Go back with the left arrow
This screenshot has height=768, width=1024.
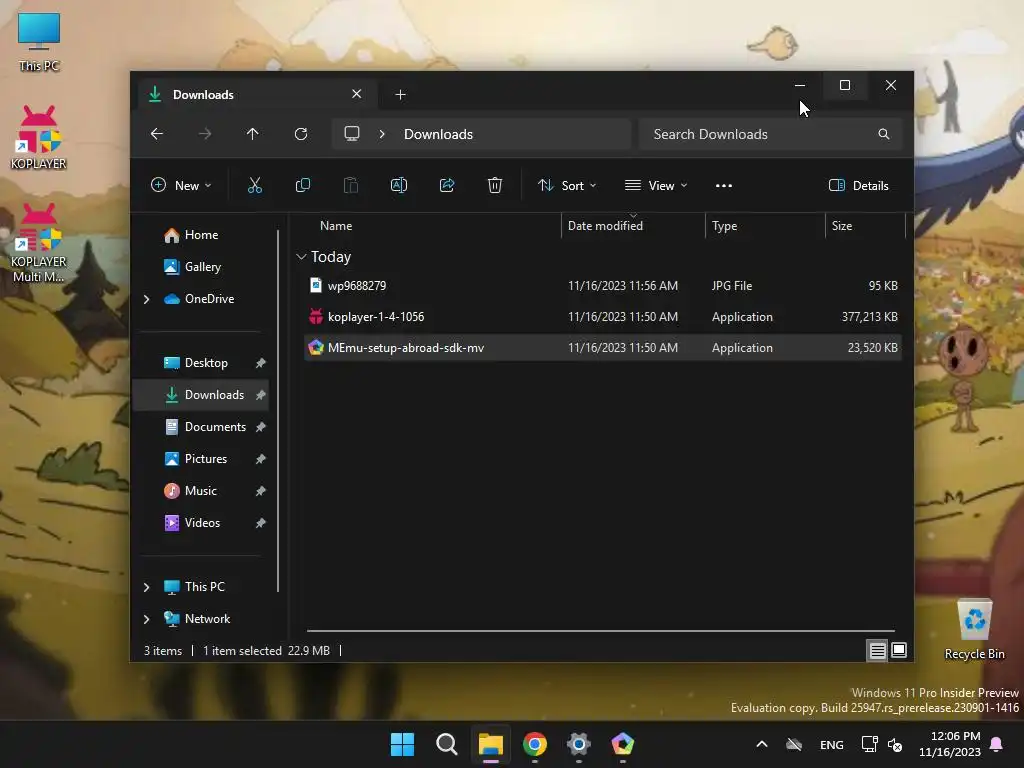[x=157, y=134]
